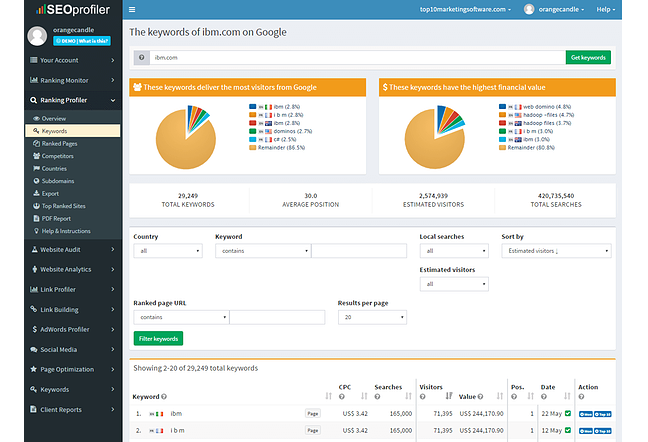Click the Keyword column info icon
Screen dimensions: 648x442
[x=164, y=397]
